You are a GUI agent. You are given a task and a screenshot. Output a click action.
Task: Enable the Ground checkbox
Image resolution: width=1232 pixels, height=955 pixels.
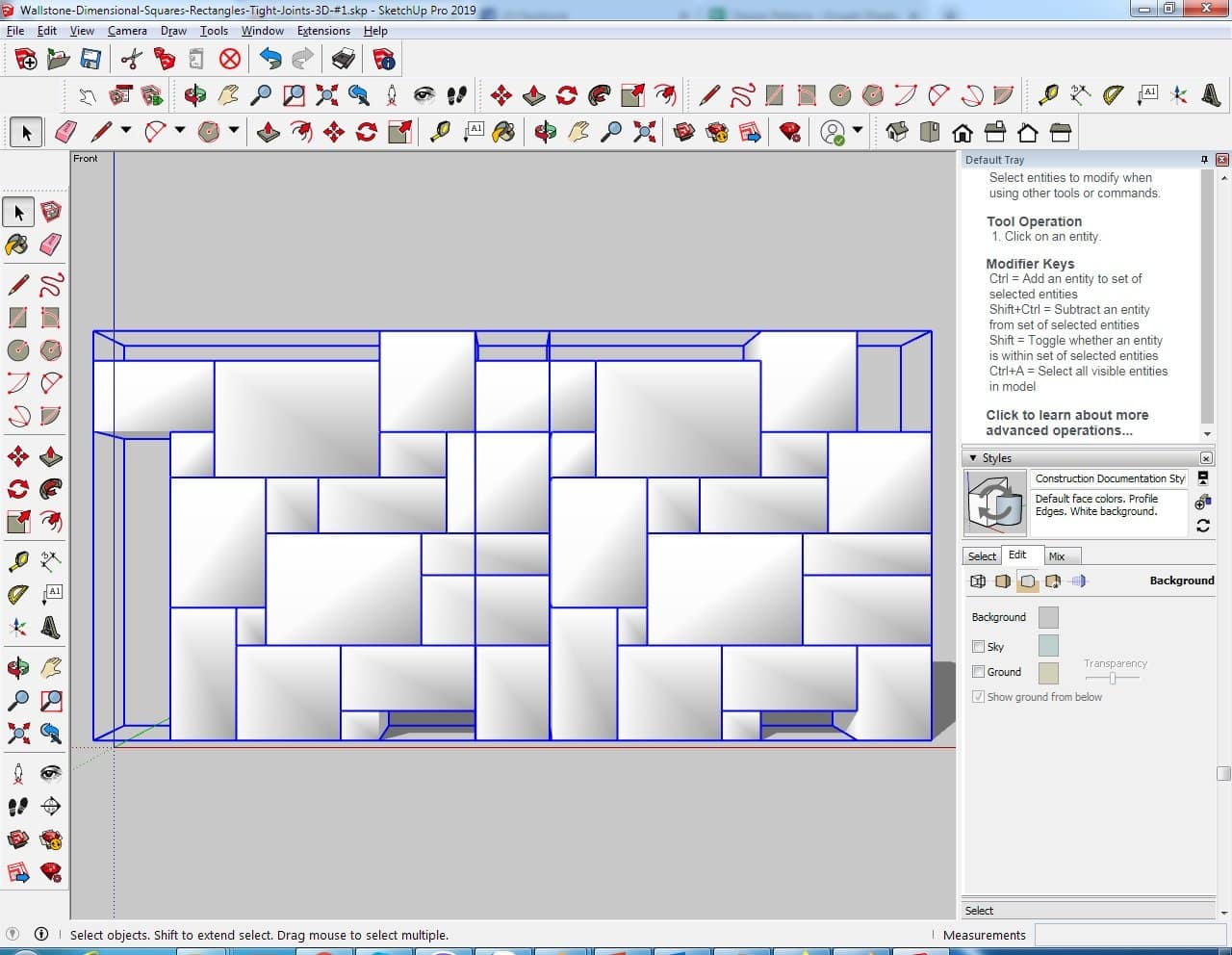tap(979, 672)
